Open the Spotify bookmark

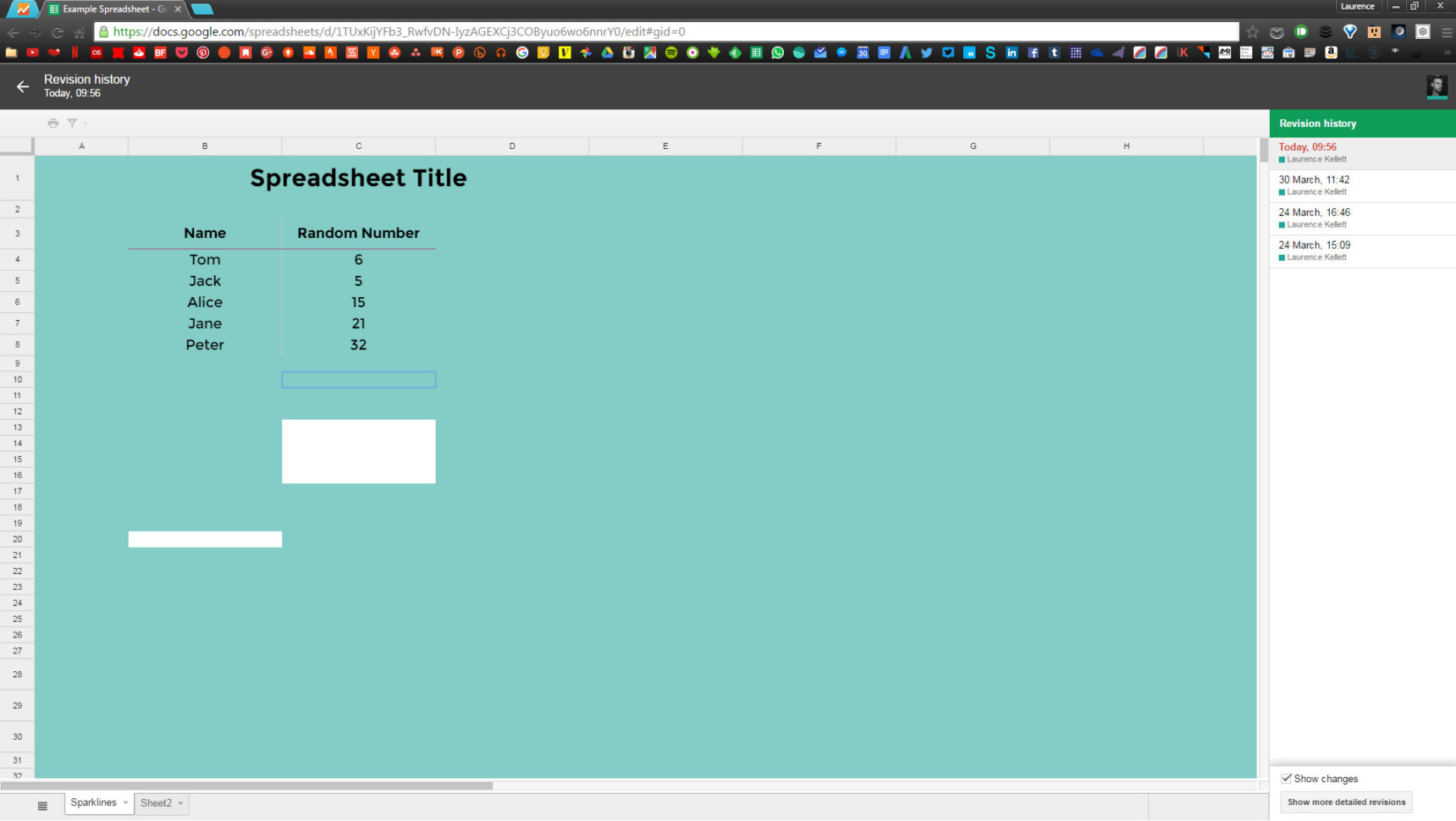671,52
